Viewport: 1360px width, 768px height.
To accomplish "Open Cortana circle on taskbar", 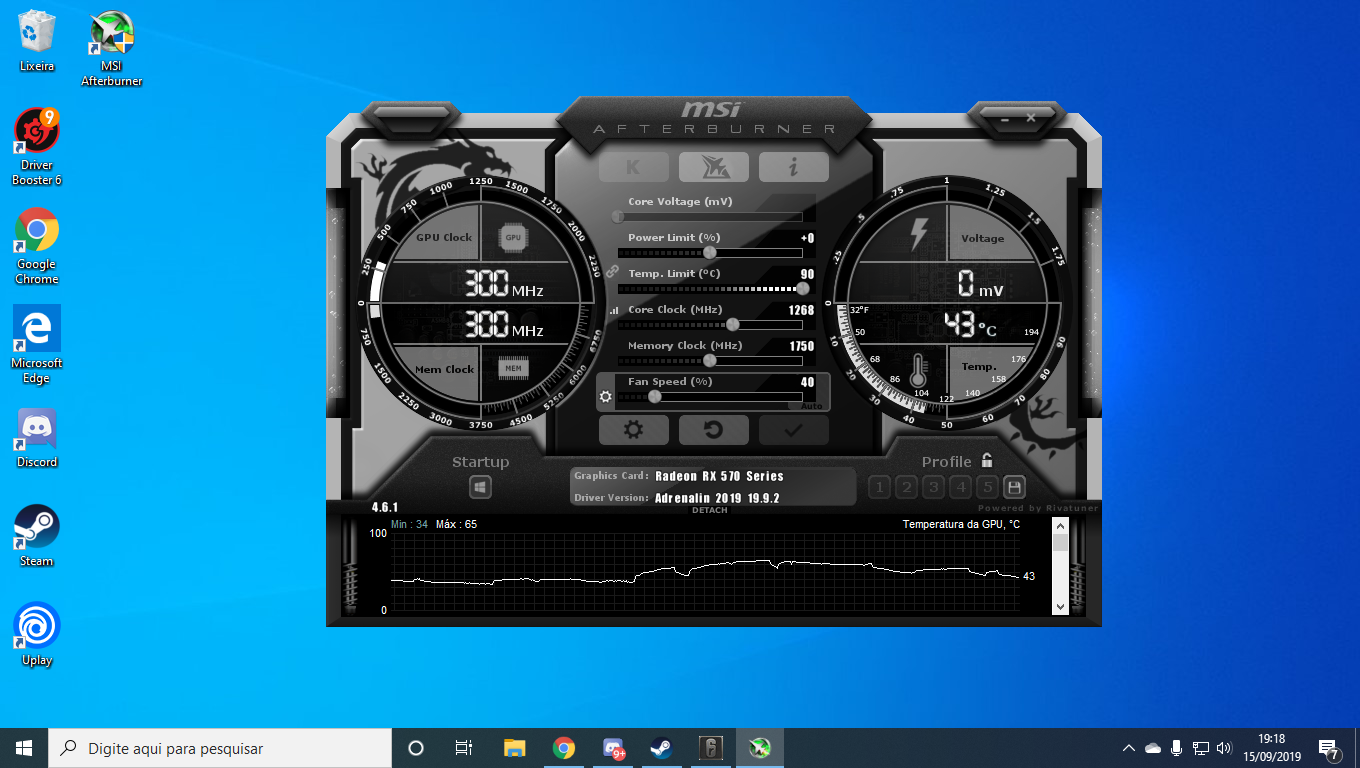I will click(416, 748).
